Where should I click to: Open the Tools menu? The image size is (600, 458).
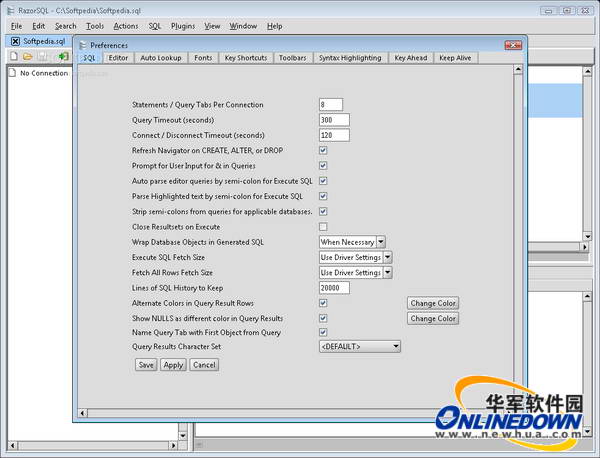point(95,26)
